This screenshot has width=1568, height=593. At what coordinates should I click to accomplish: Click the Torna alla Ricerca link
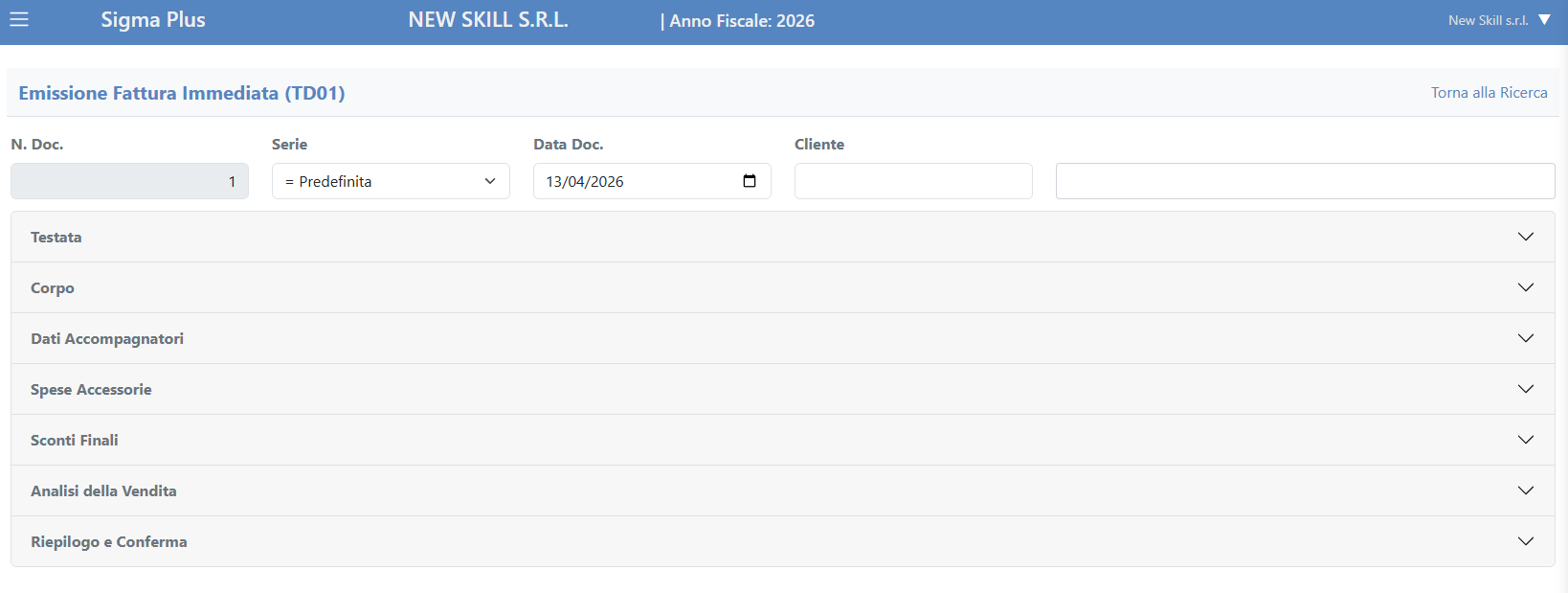click(1489, 93)
